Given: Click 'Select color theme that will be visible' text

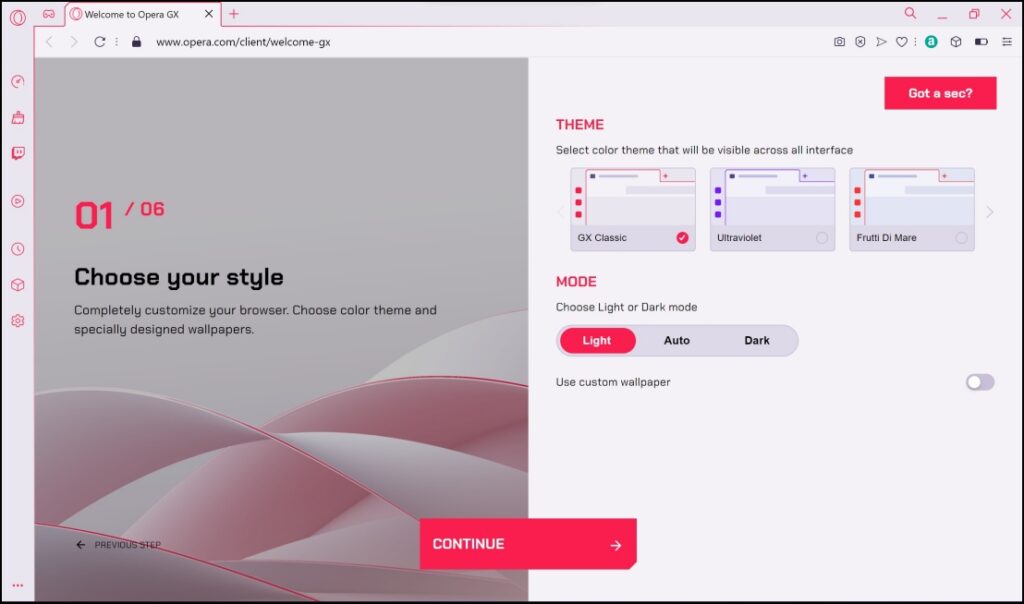Looking at the screenshot, I should click(704, 150).
